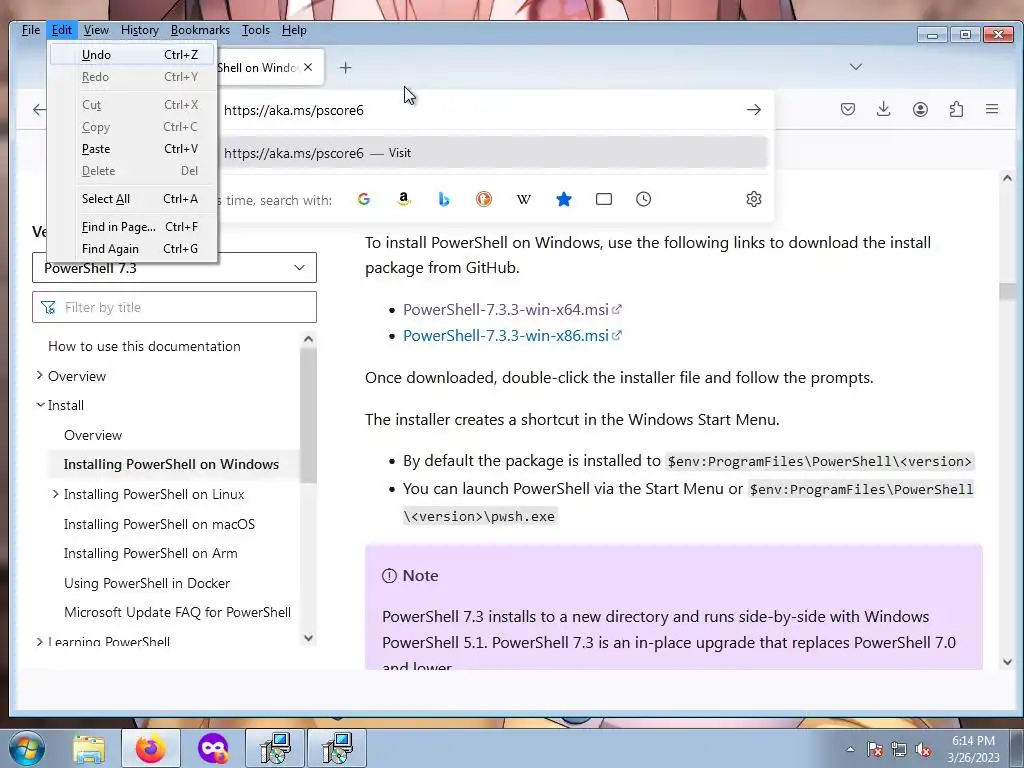
Task: Open search settings gear
Action: point(754,199)
